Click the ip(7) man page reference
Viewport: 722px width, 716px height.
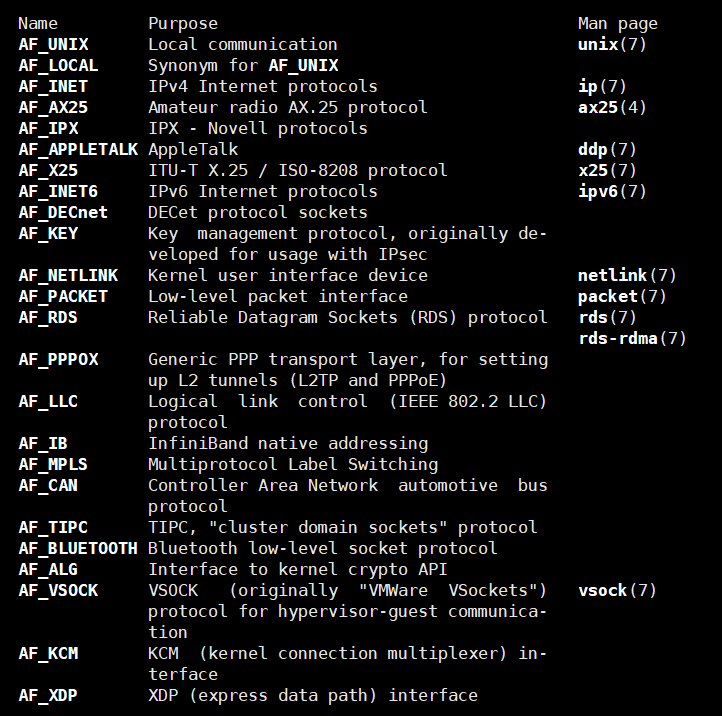(x=602, y=87)
